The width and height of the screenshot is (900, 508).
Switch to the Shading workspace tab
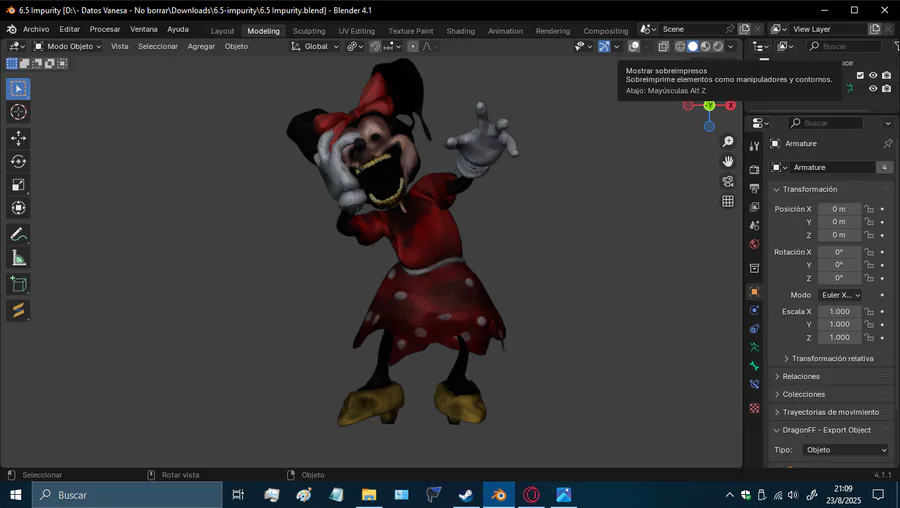tap(460, 31)
